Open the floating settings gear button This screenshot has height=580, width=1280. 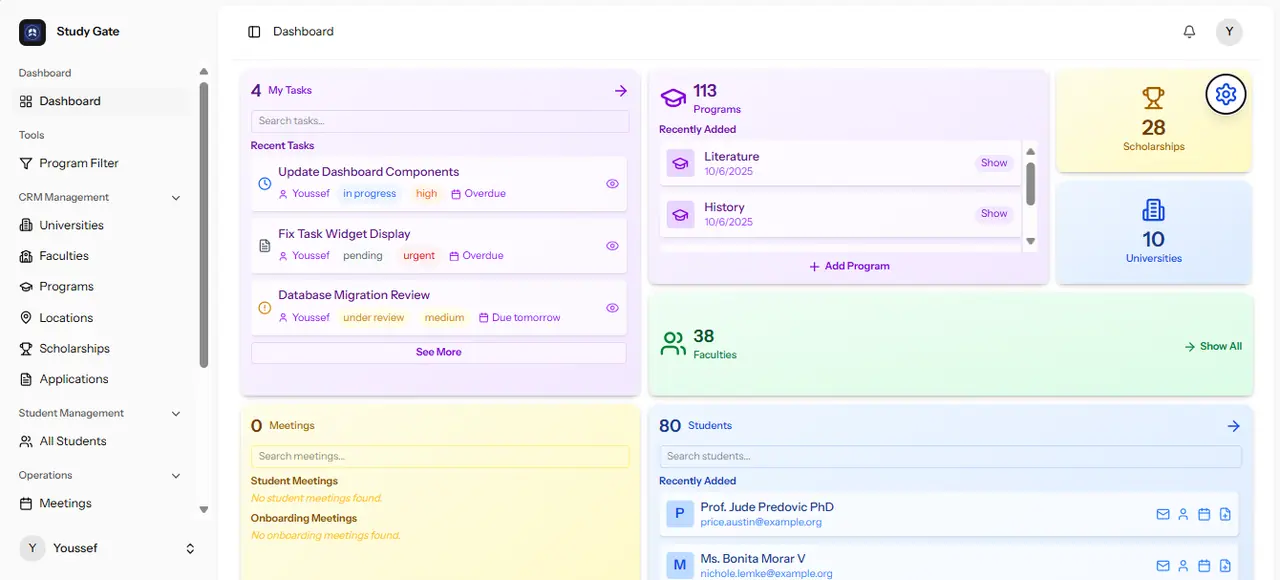1226,94
